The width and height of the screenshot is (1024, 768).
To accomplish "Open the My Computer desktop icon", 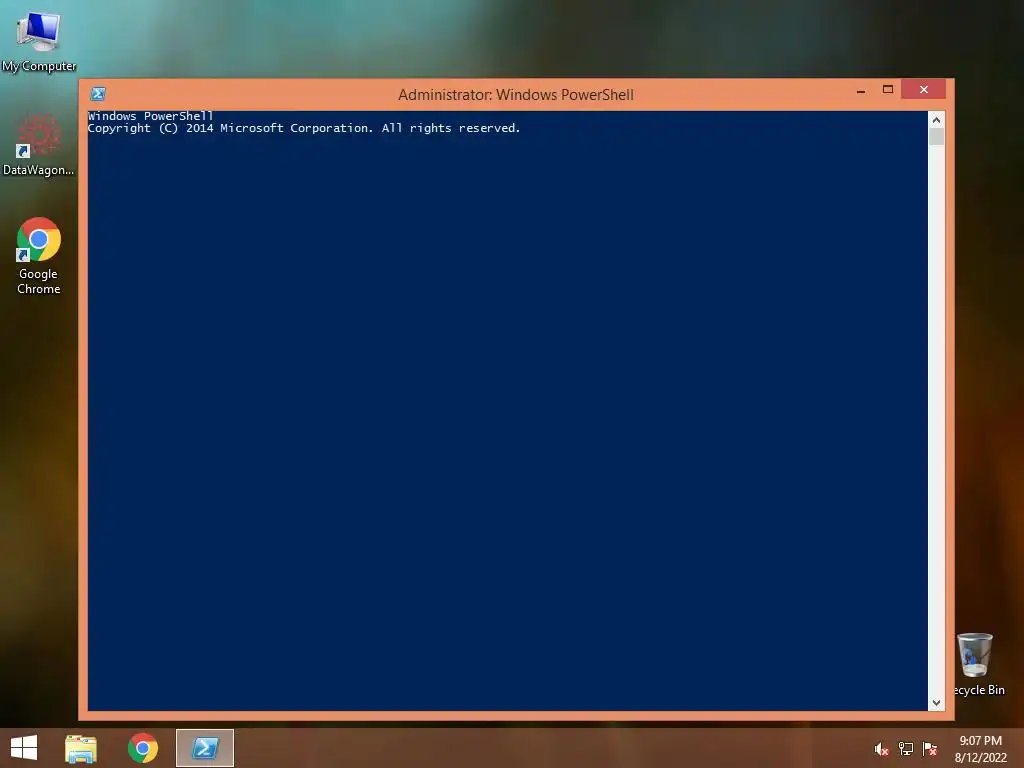I will pyautogui.click(x=39, y=42).
